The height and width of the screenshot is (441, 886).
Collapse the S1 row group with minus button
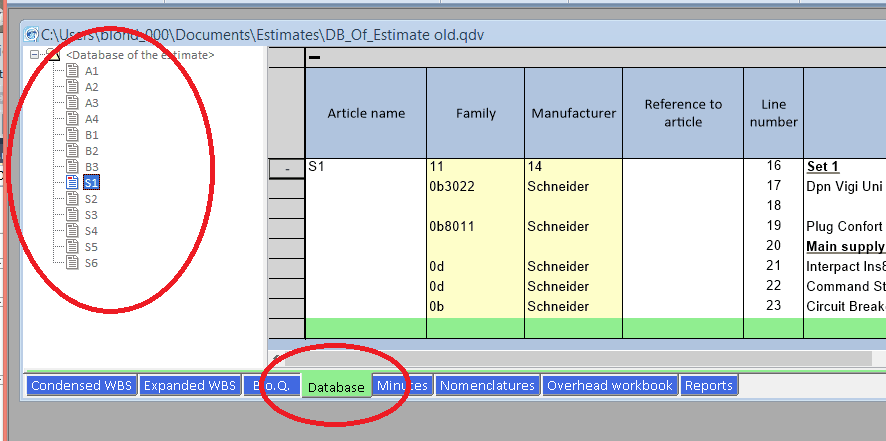pyautogui.click(x=287, y=169)
